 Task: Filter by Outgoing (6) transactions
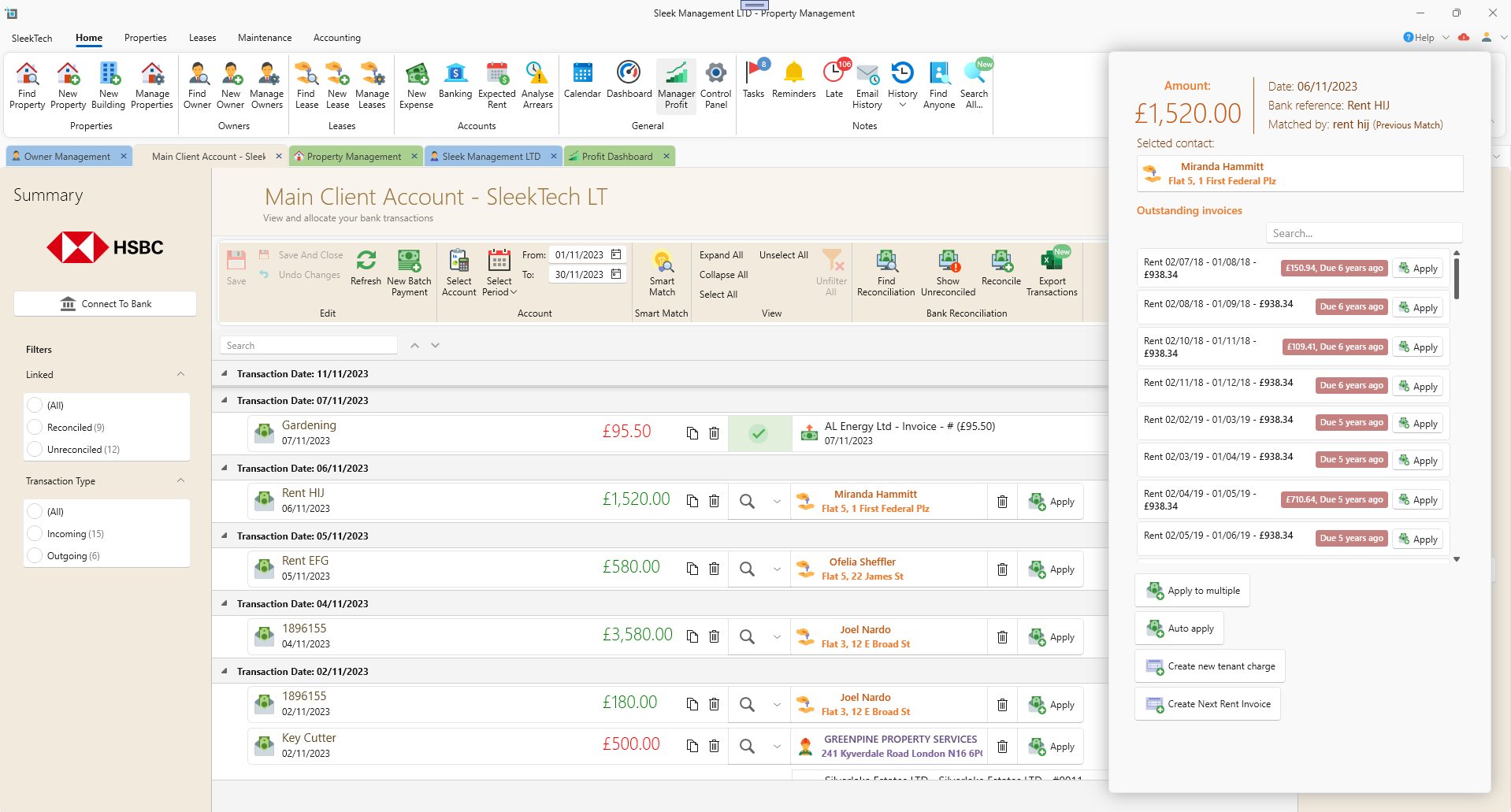[x=35, y=555]
